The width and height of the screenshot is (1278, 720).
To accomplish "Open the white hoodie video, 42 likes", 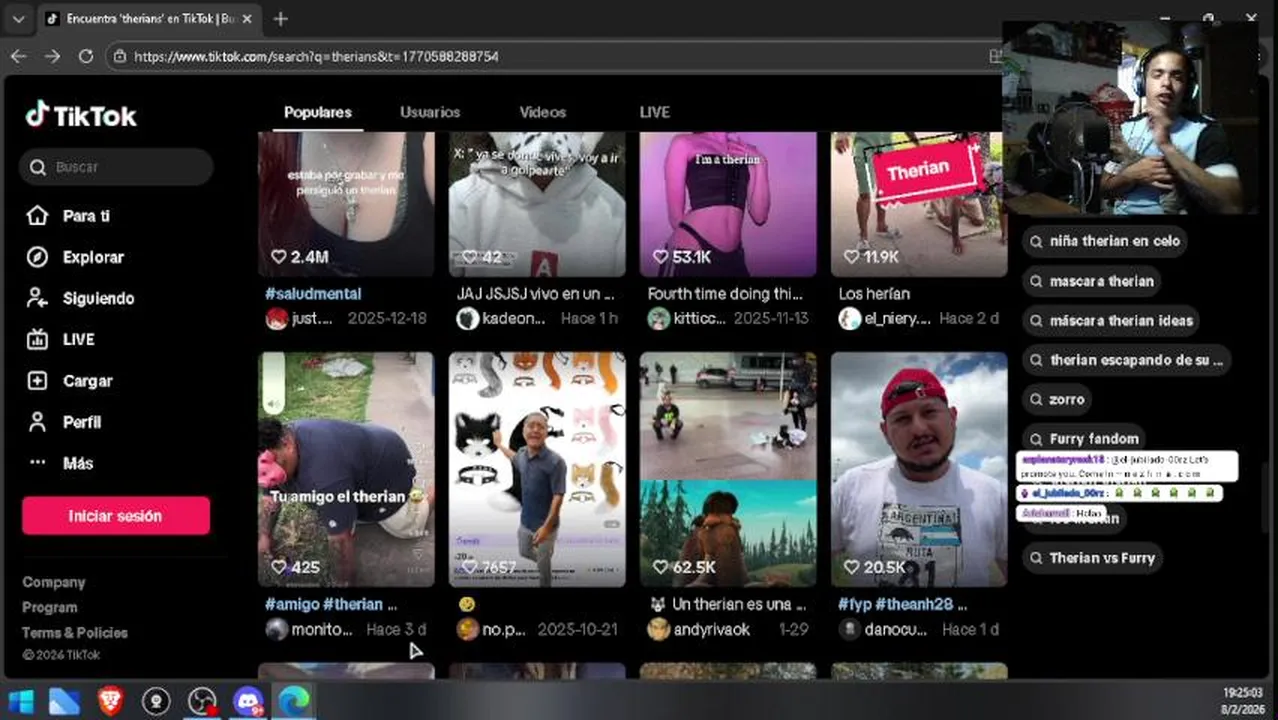I will (537, 204).
